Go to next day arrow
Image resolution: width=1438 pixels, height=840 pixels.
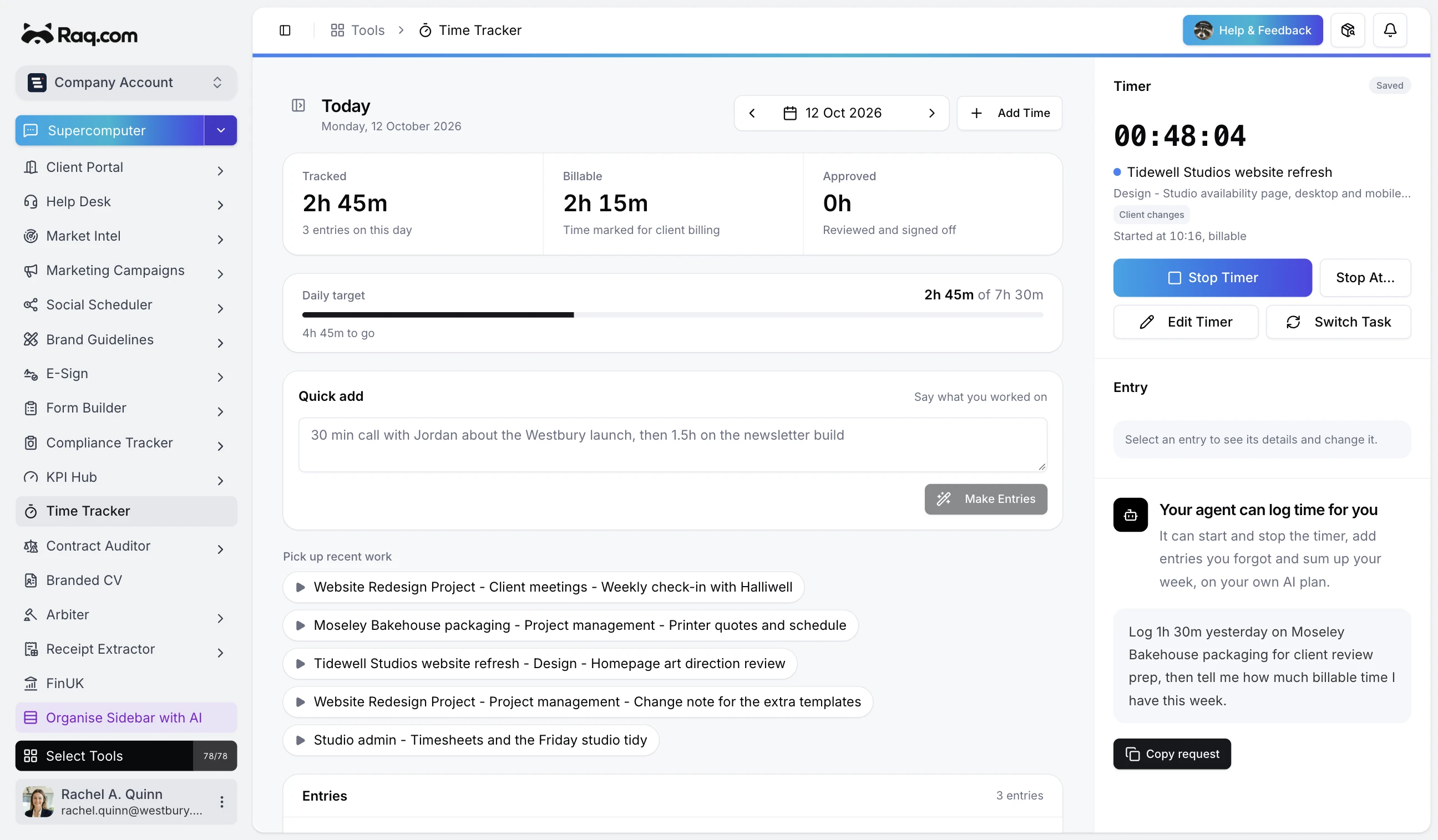(931, 113)
